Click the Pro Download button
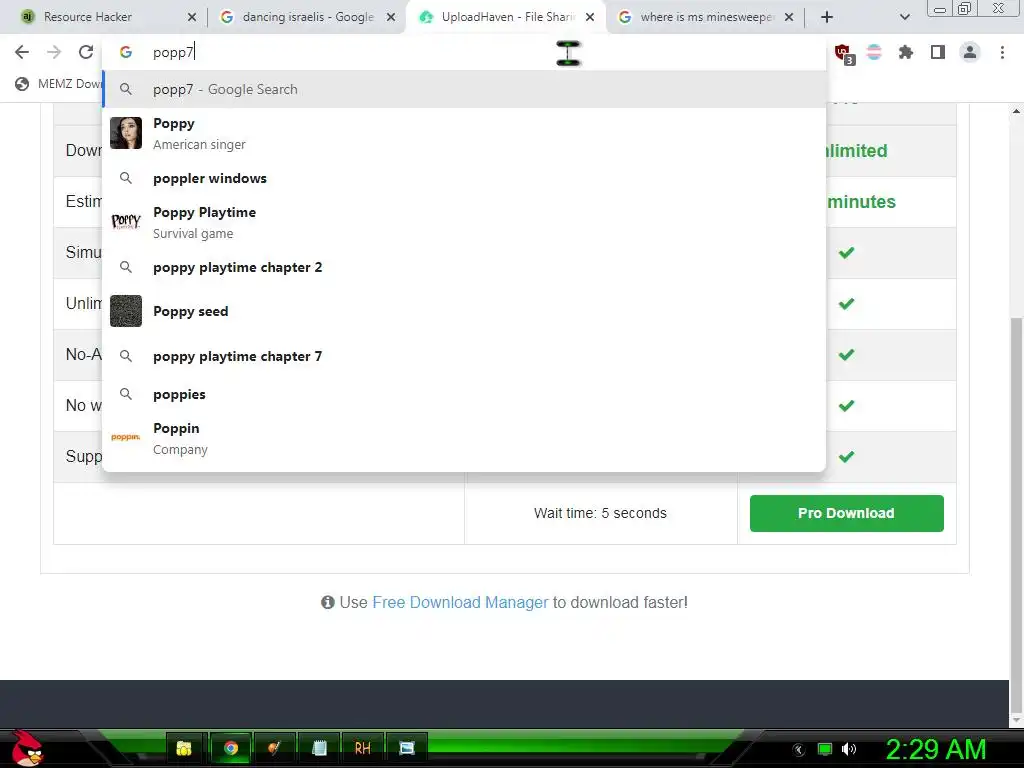 tap(846, 513)
